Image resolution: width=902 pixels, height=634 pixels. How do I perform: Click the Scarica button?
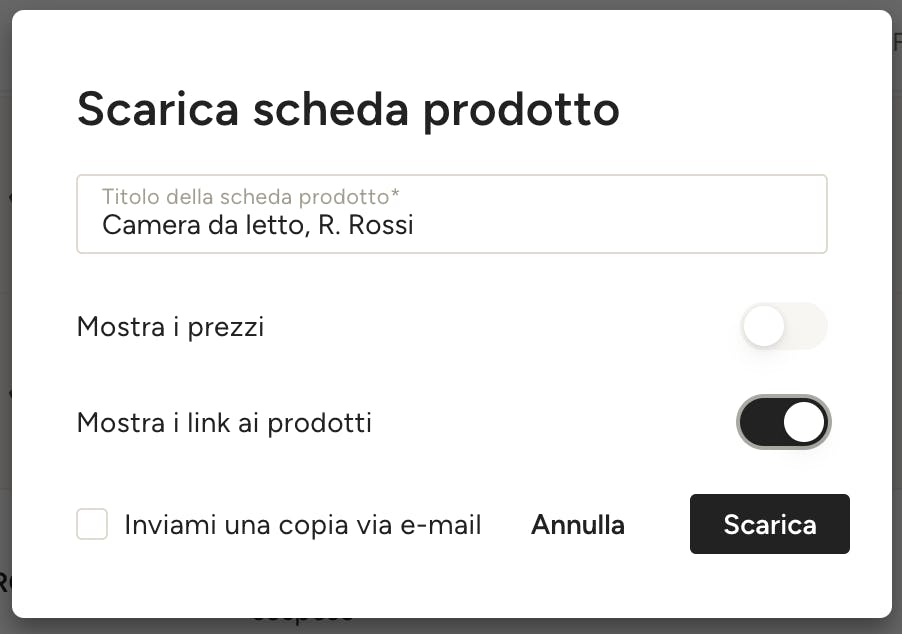770,524
